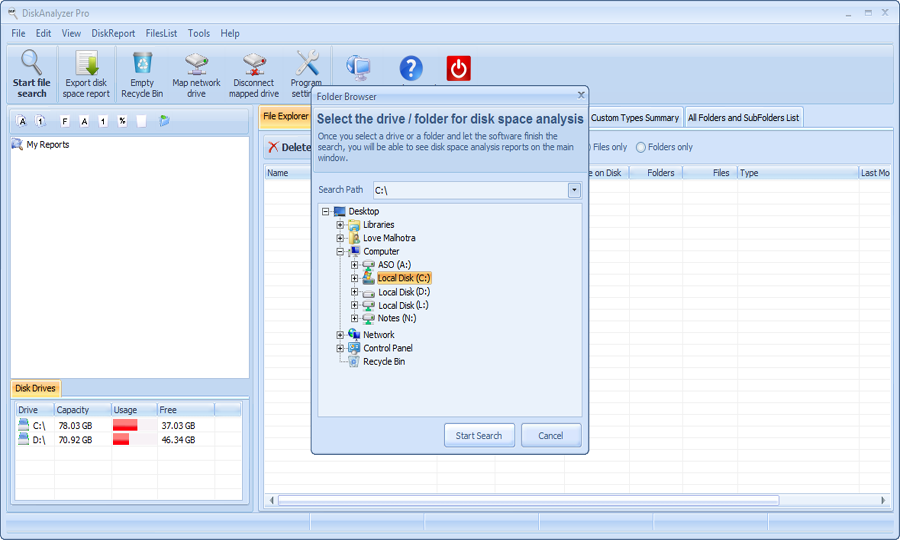Click the horizontal scrollbar in file list

528,500
